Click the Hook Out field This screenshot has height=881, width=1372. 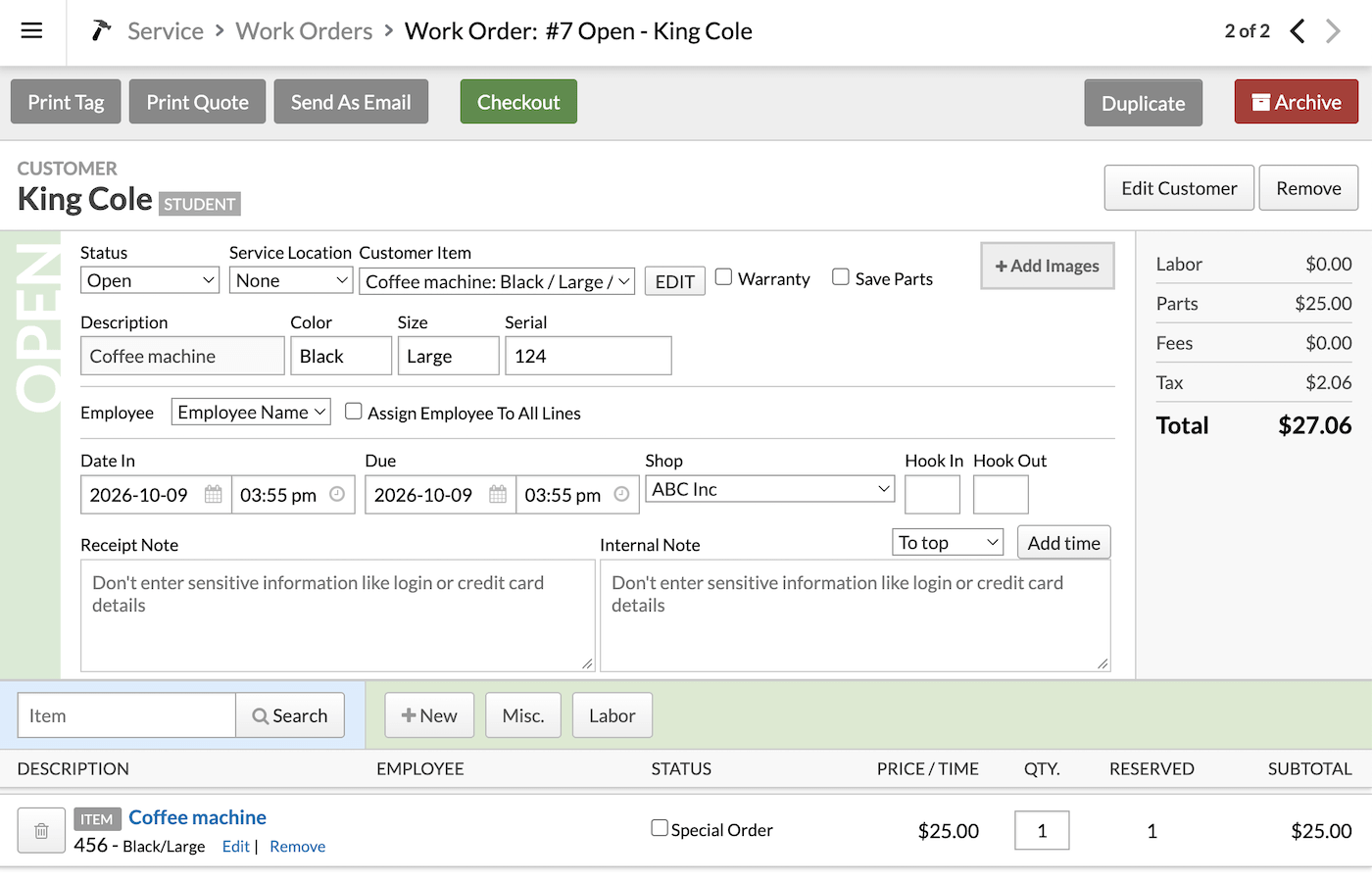(x=1001, y=495)
